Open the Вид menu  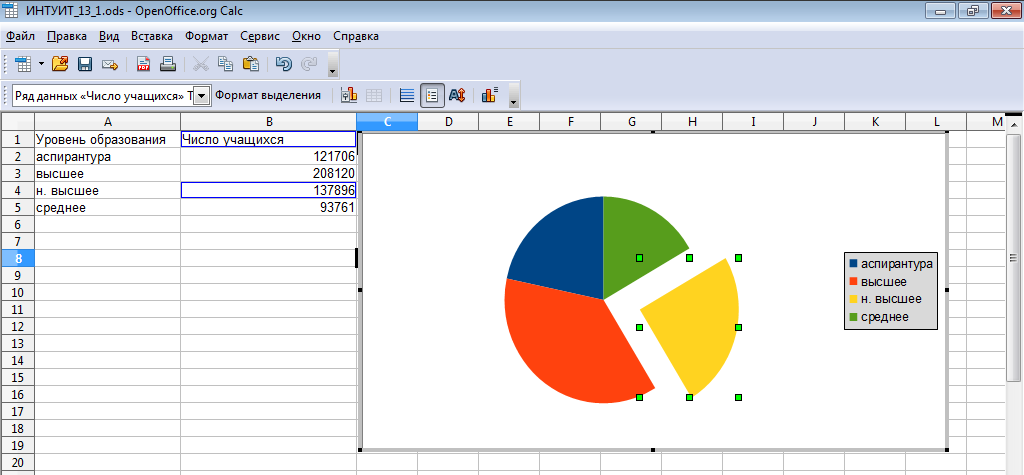click(x=108, y=37)
